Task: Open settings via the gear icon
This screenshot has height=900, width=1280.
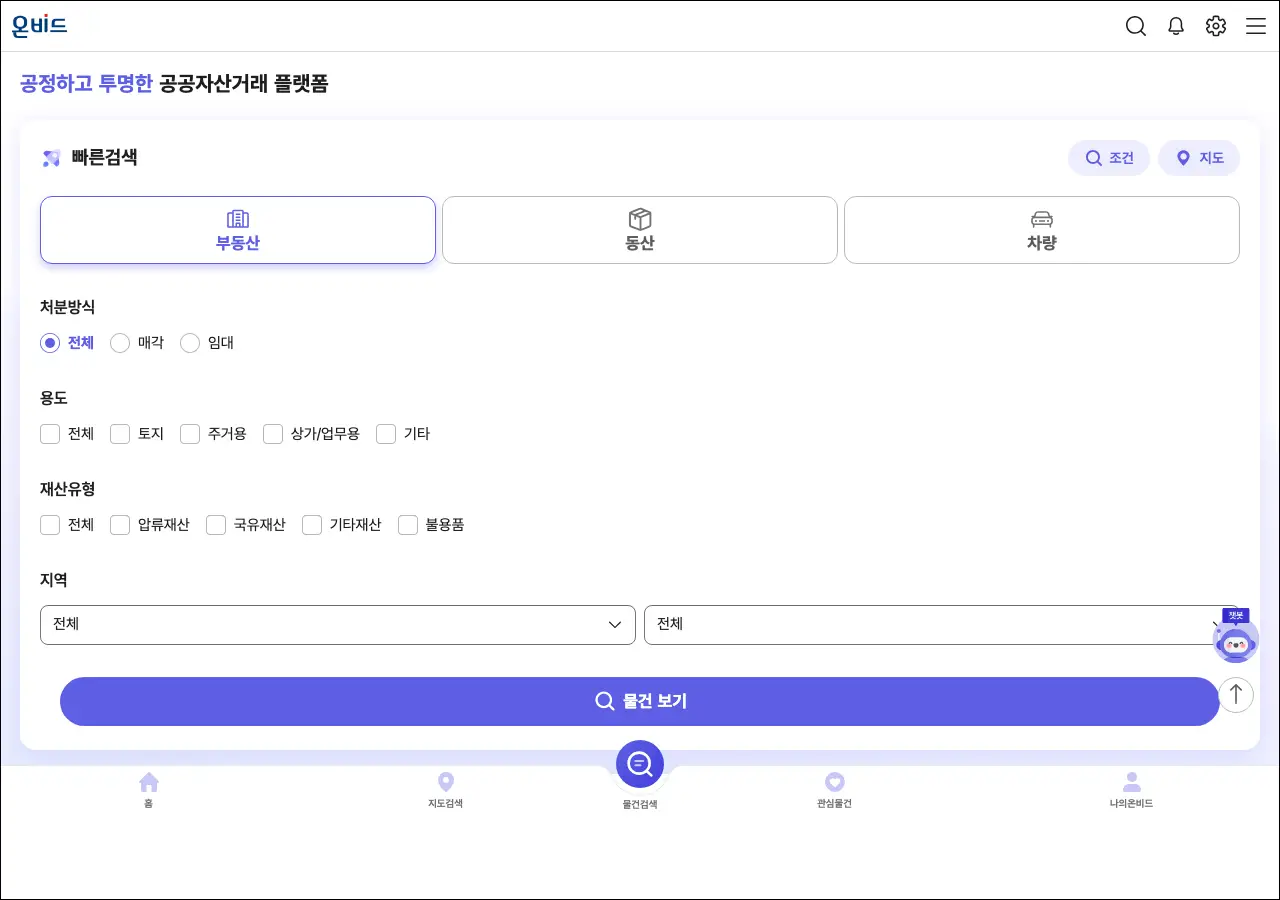Action: click(x=1216, y=26)
